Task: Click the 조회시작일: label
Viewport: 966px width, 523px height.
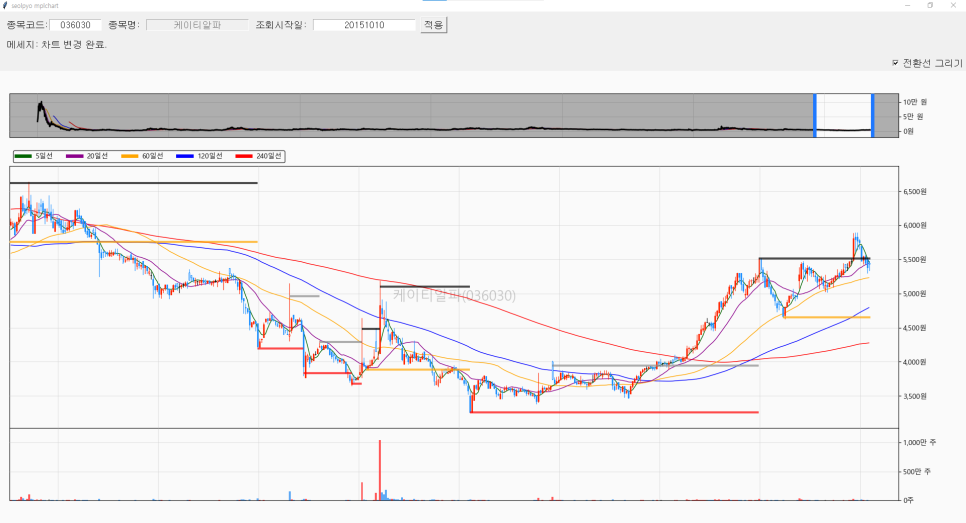Action: [281, 25]
